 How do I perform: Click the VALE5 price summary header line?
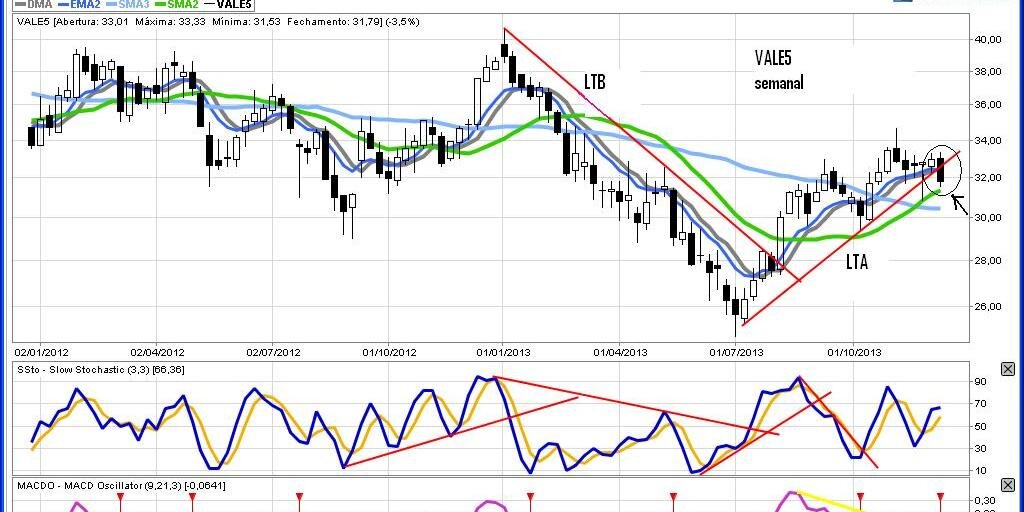coord(217,22)
